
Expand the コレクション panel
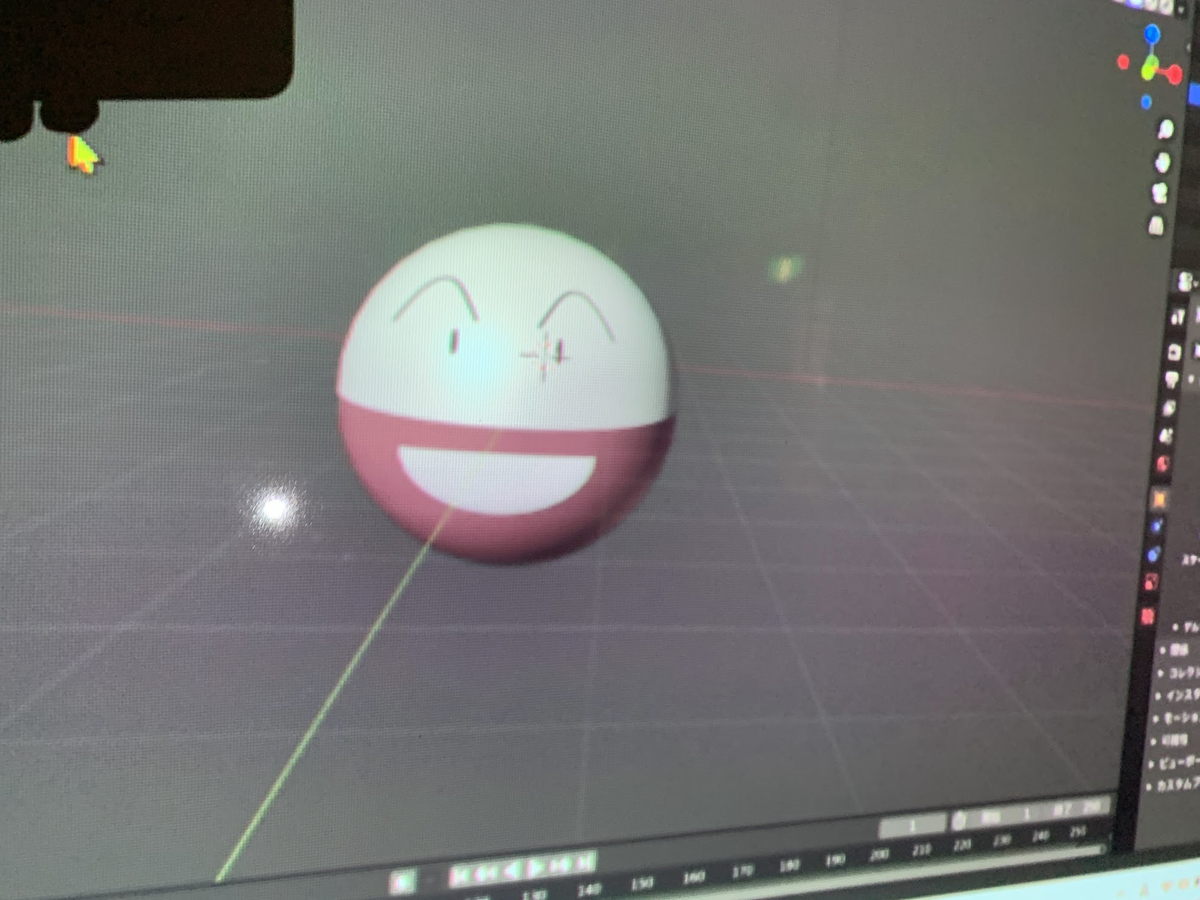1178,673
